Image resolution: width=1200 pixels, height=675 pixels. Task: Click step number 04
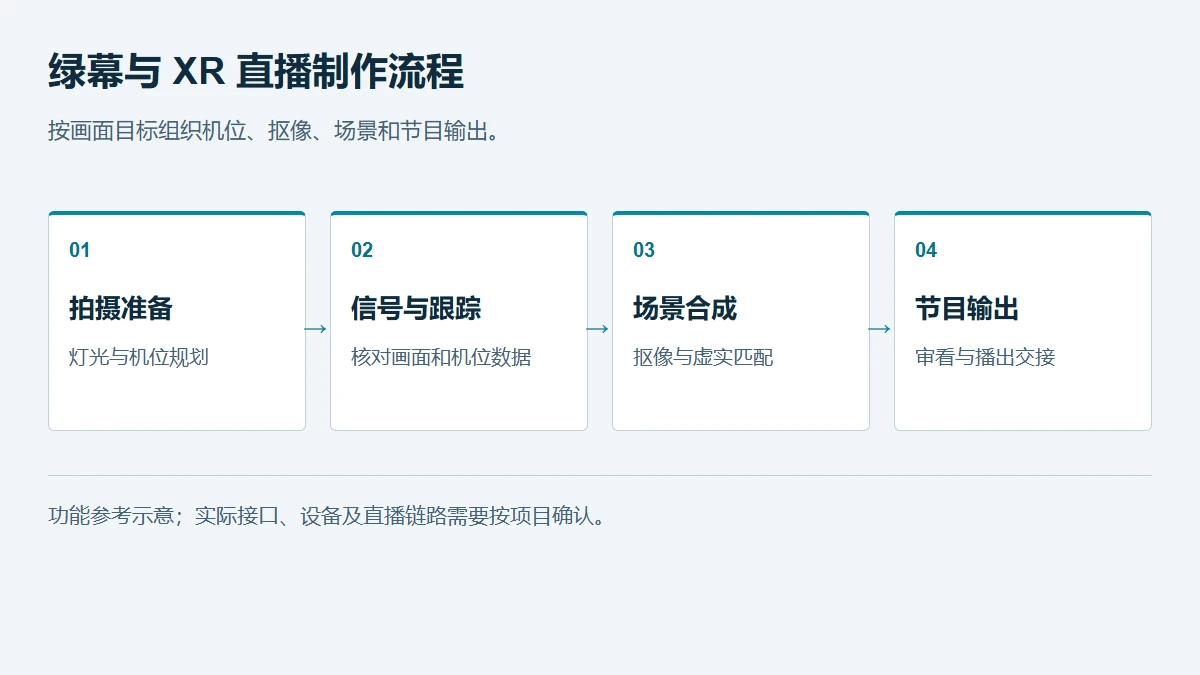tap(926, 250)
